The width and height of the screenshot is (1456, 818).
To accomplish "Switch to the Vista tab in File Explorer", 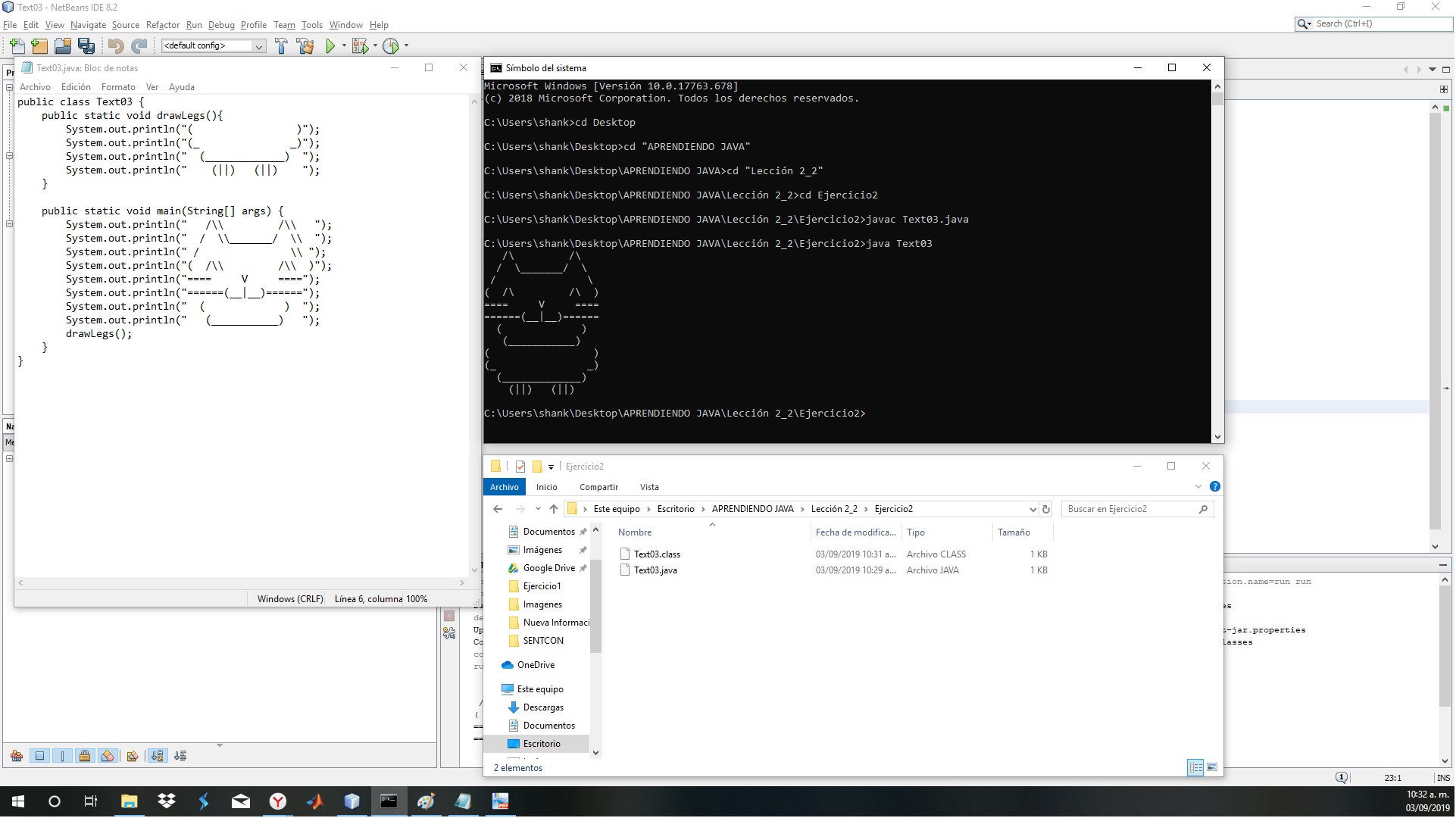I will 649,487.
